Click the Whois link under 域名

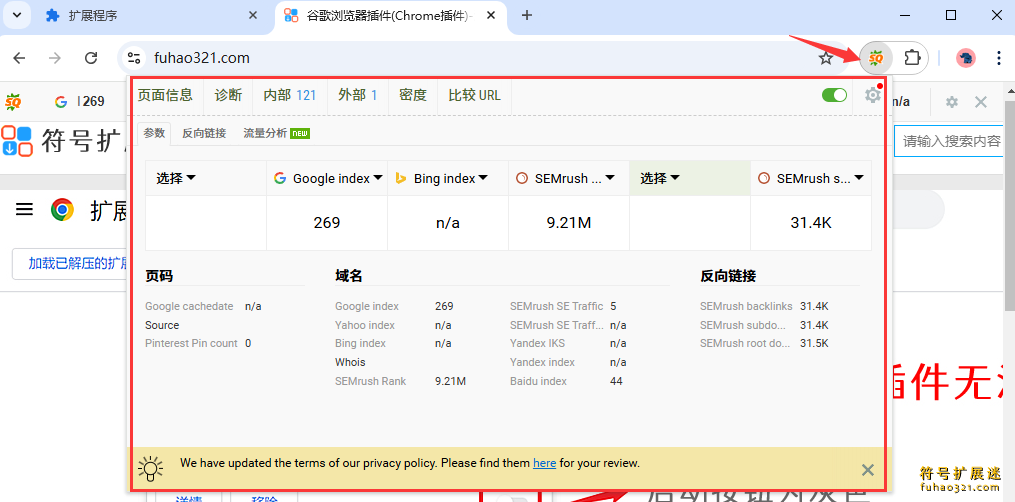point(350,362)
